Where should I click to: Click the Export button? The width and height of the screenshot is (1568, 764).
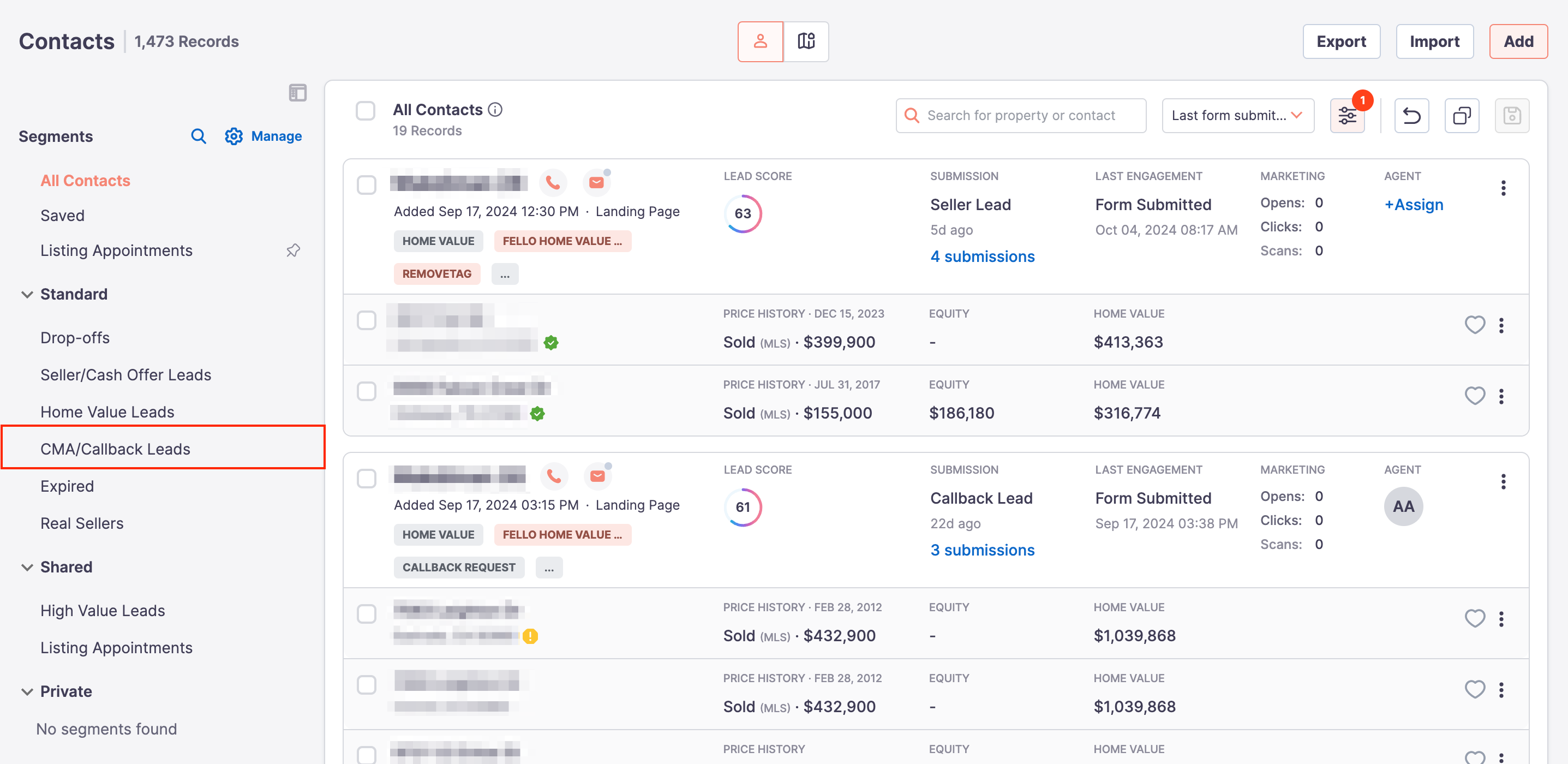click(x=1341, y=41)
